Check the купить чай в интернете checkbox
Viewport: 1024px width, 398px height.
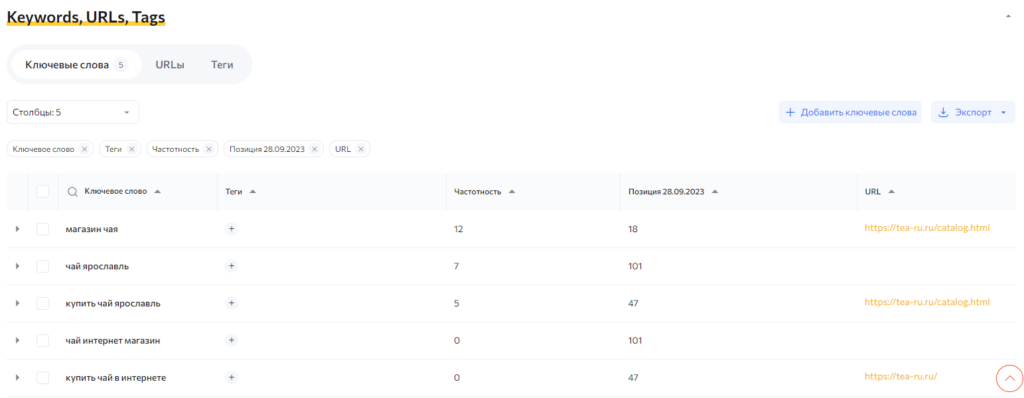click(42, 378)
